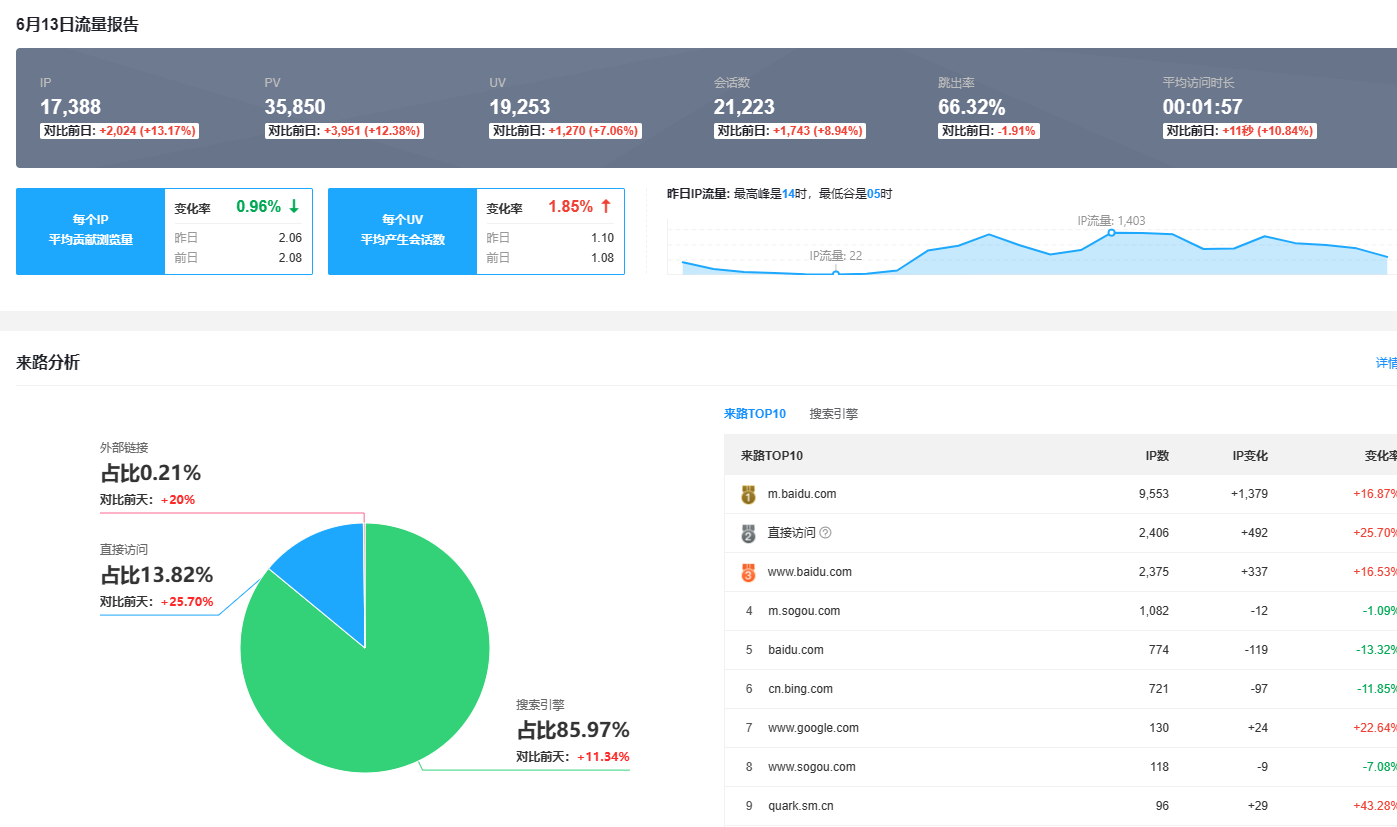1397x827 pixels.
Task: Click the m.sogou.com row name
Action: [804, 611]
